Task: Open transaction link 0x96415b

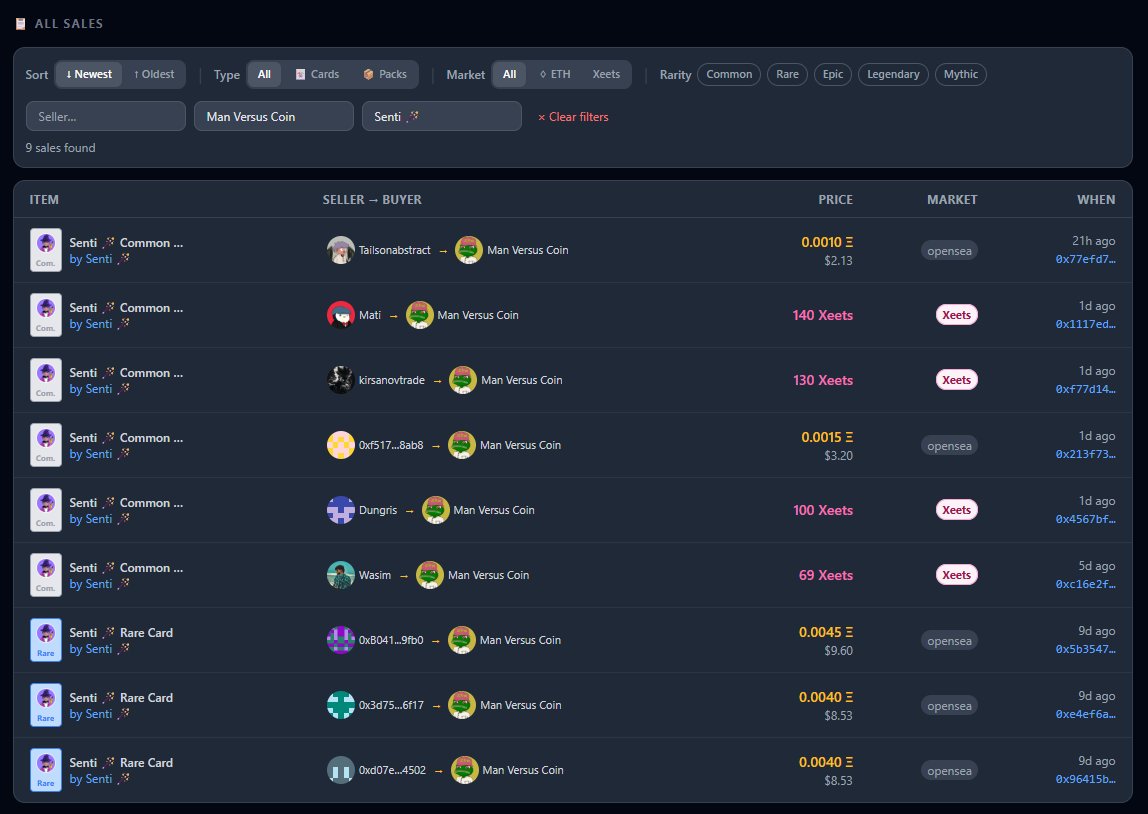Action: [1085, 779]
